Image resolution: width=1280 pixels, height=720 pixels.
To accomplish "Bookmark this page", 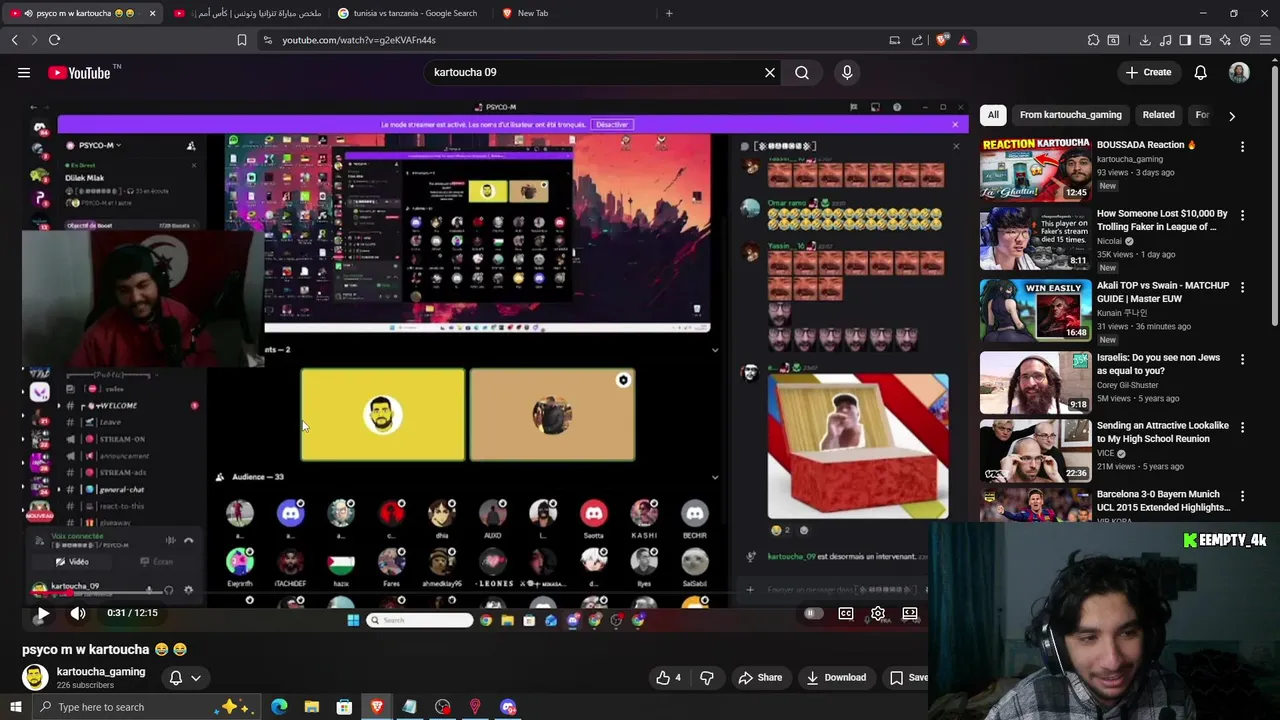I will click(x=241, y=40).
